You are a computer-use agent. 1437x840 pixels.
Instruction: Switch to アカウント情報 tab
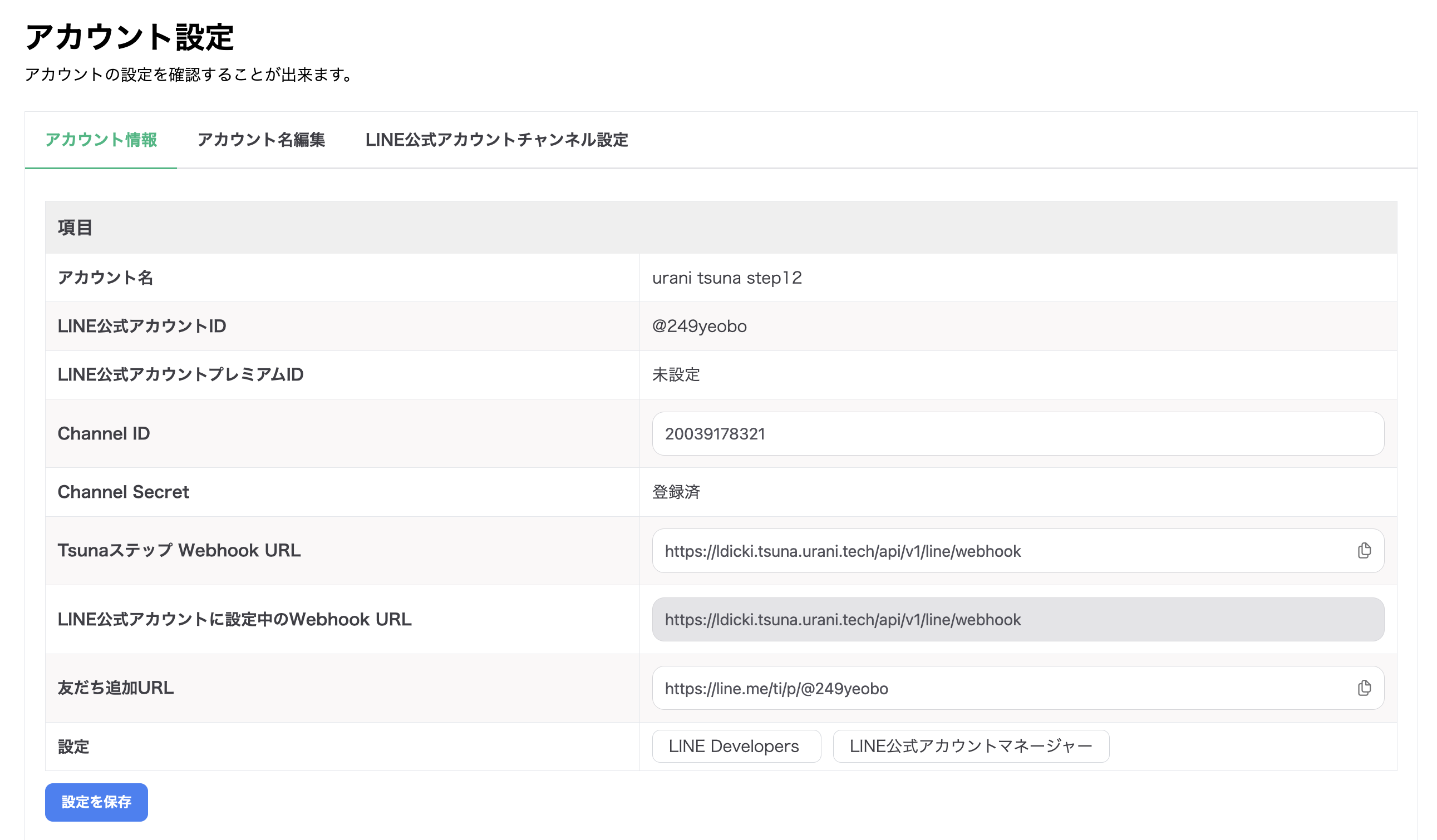pos(101,140)
